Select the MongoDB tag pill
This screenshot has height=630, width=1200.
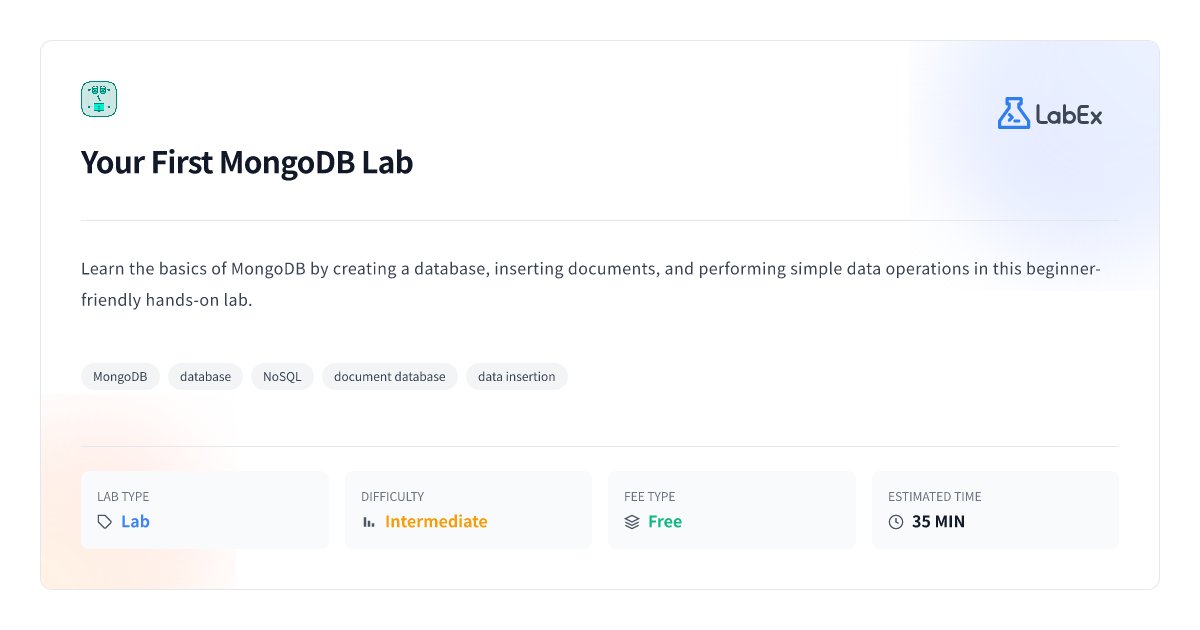120,376
